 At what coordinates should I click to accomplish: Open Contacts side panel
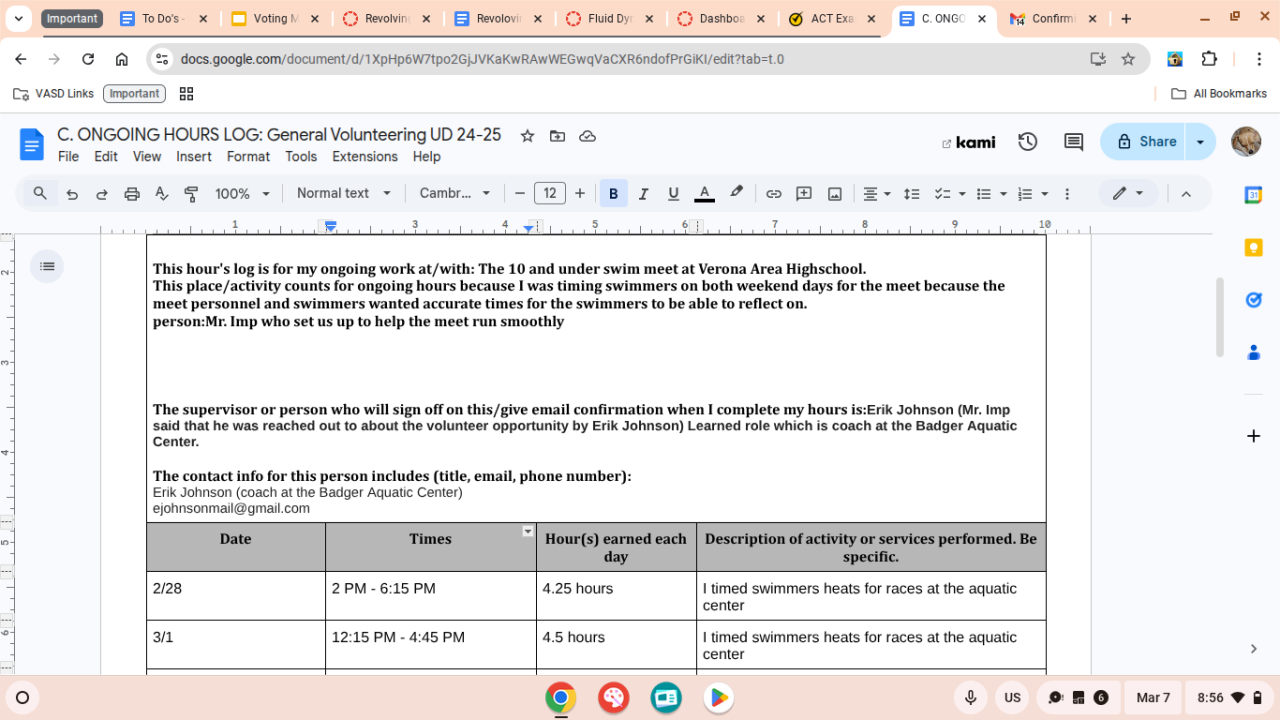(x=1253, y=352)
